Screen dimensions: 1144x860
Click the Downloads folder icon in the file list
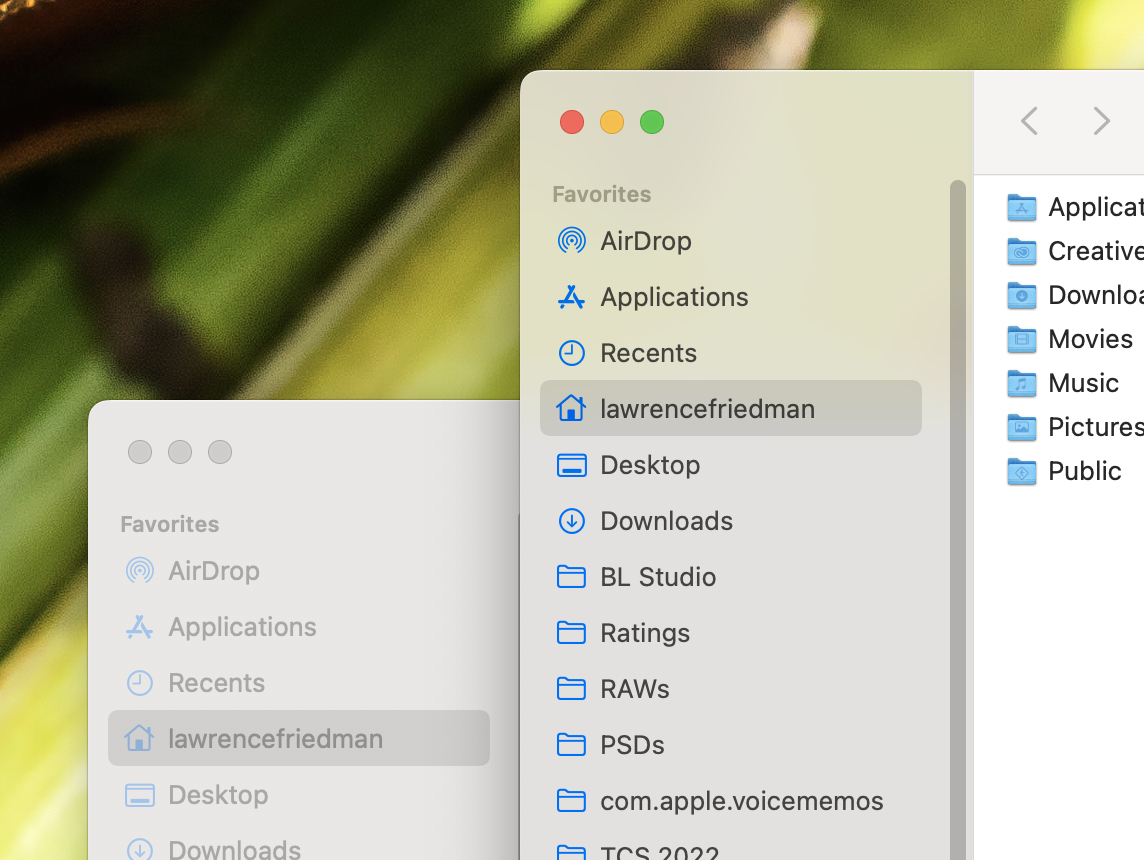click(1021, 295)
